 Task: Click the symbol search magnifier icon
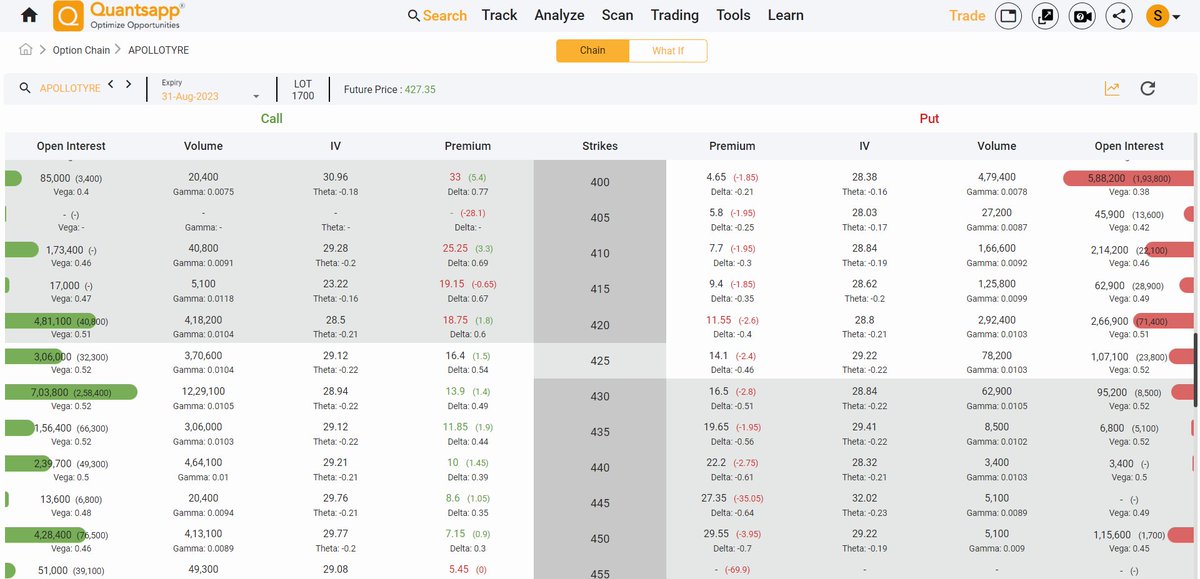click(25, 88)
